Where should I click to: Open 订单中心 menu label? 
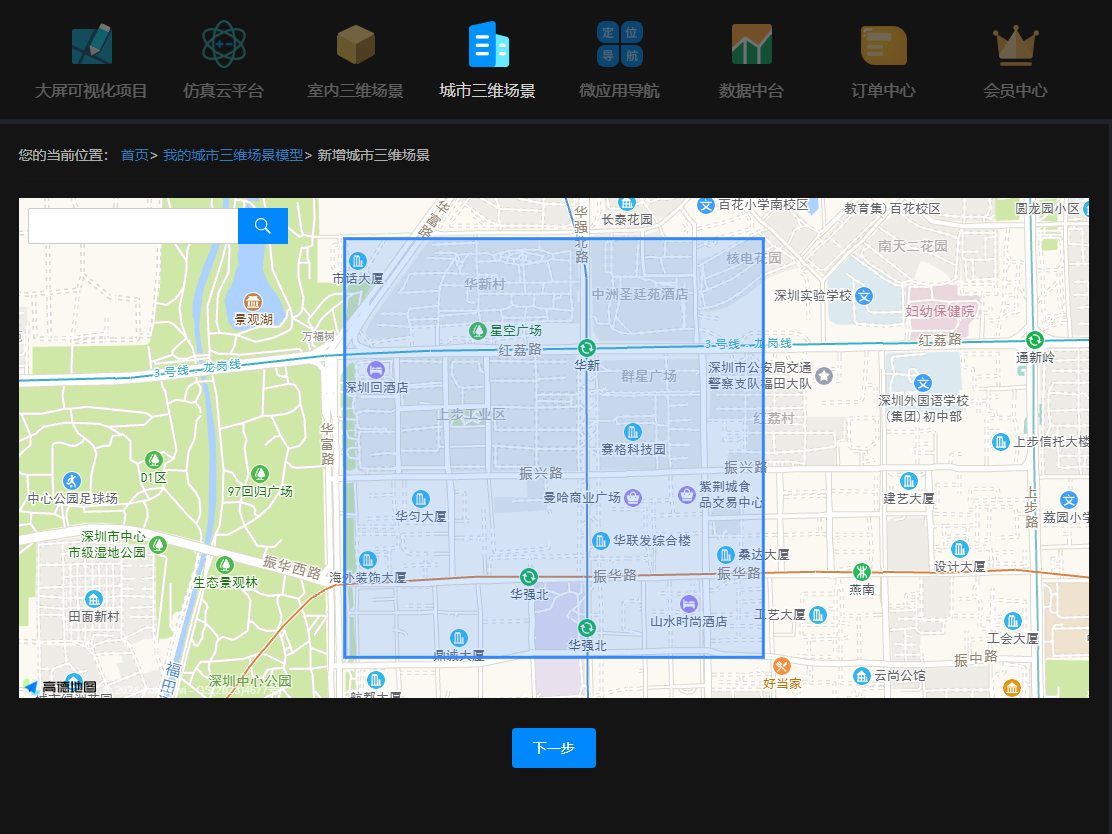pyautogui.click(x=884, y=91)
